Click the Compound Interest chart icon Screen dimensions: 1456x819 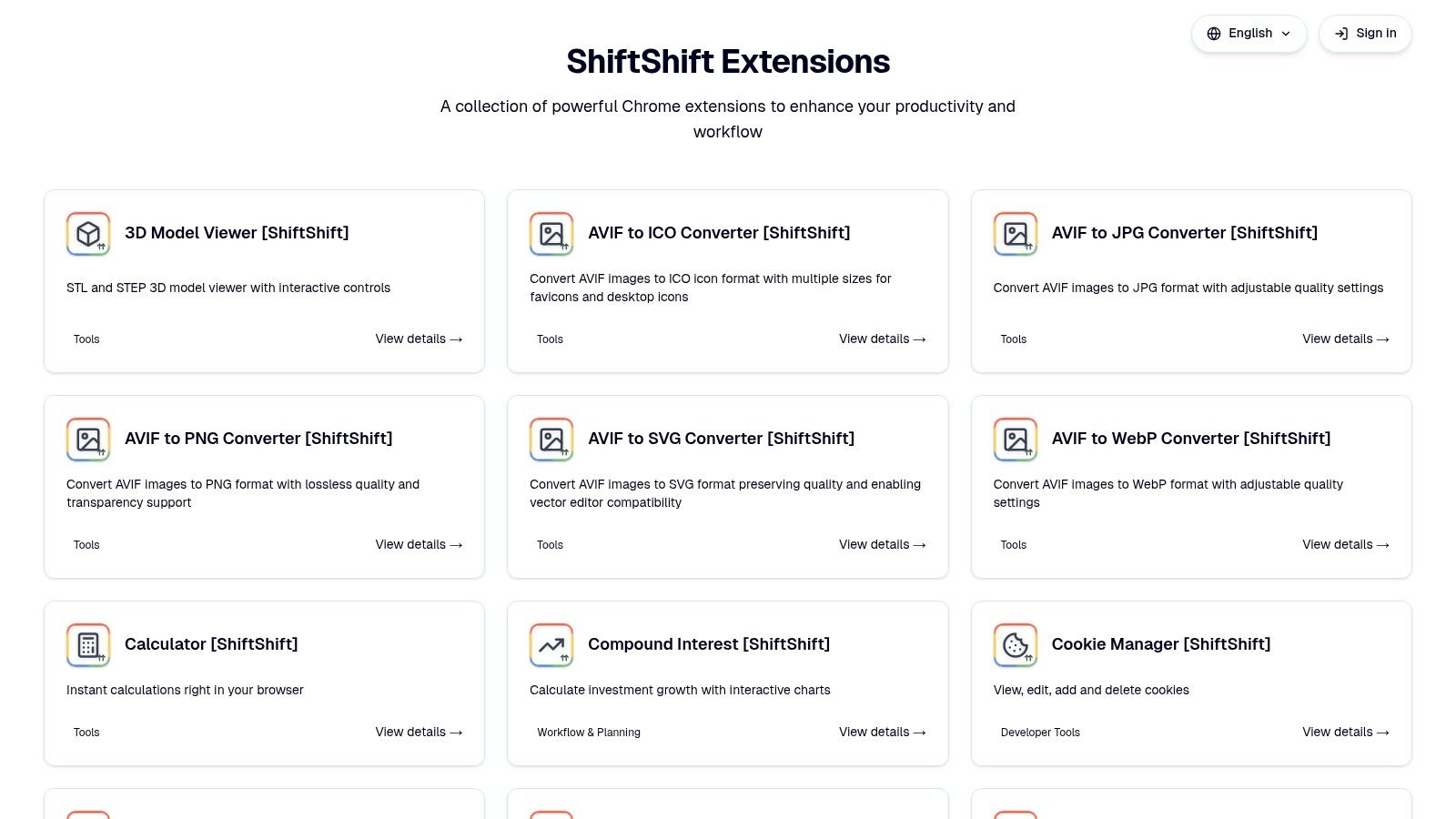point(551,645)
